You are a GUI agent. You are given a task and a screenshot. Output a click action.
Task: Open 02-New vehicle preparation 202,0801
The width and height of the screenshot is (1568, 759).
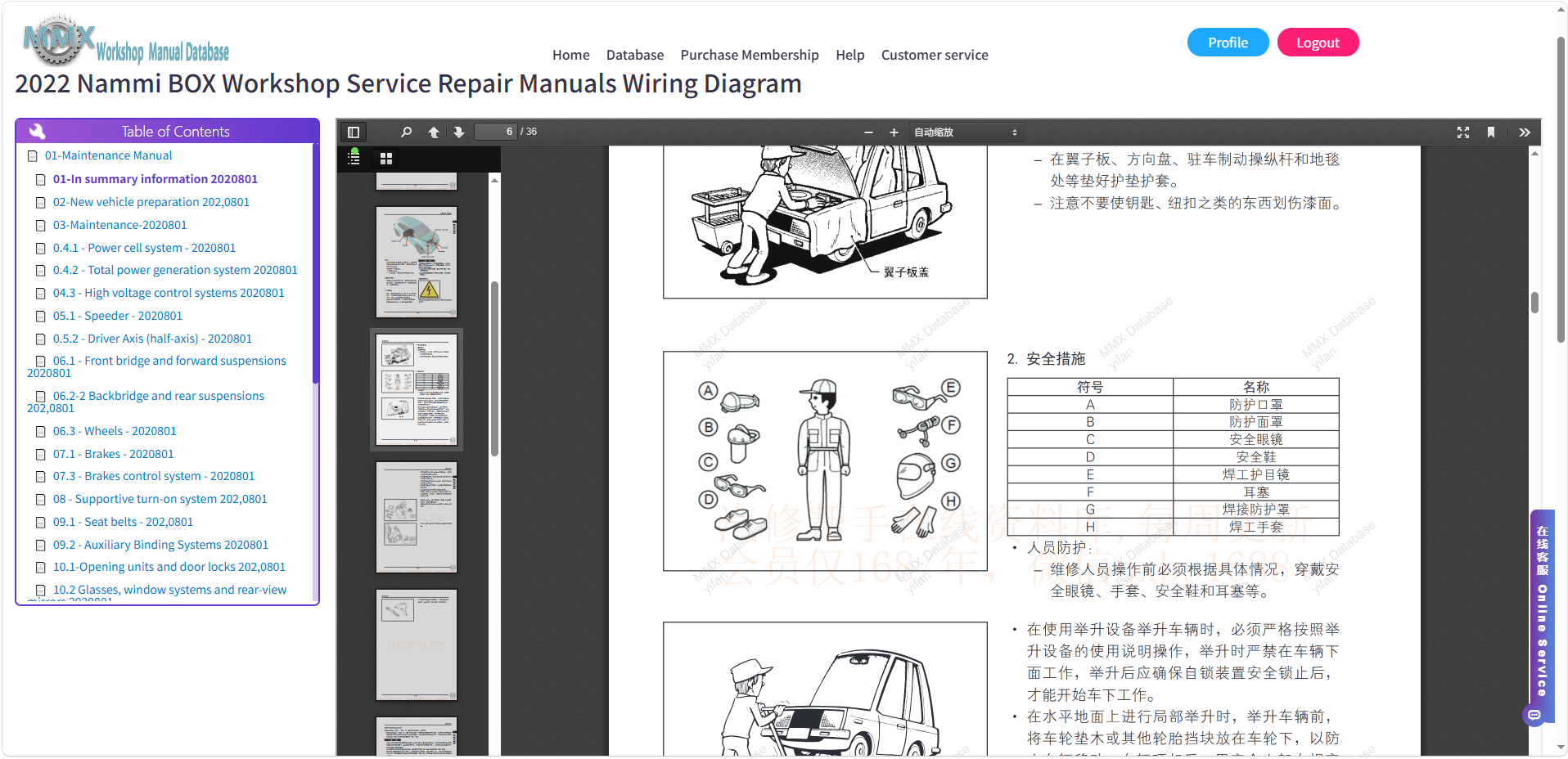point(151,202)
